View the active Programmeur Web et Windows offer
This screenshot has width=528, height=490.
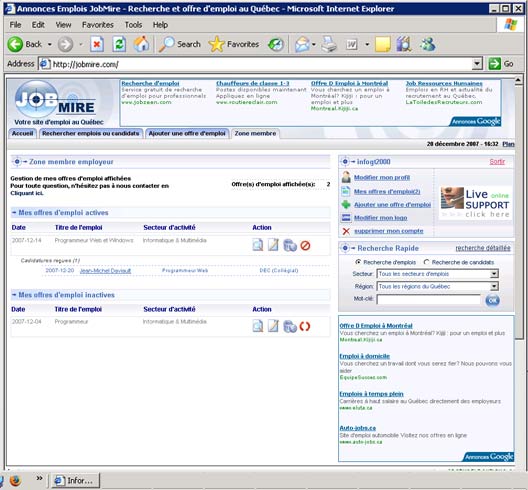258,245
